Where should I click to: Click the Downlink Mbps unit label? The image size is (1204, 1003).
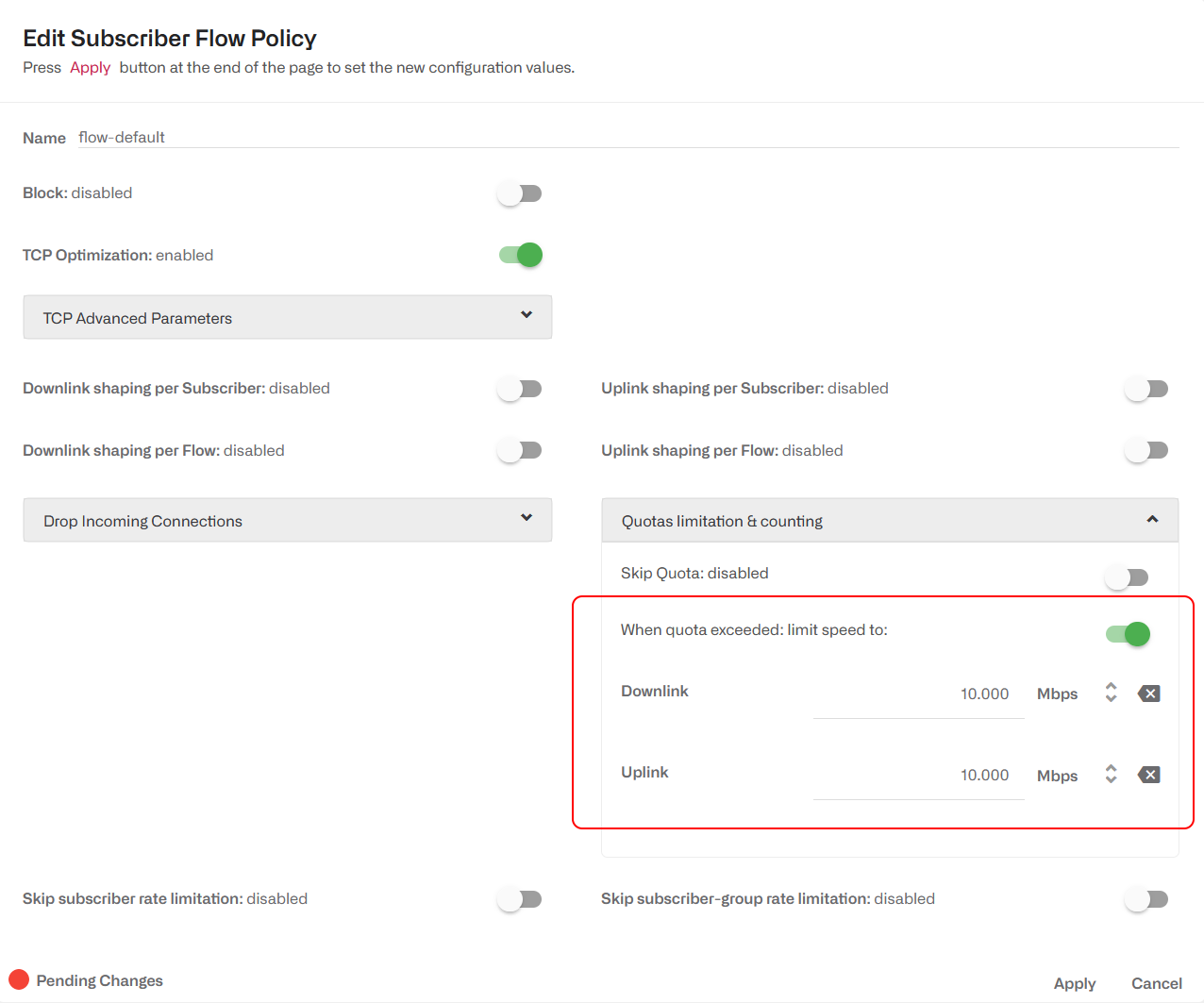tap(1057, 694)
